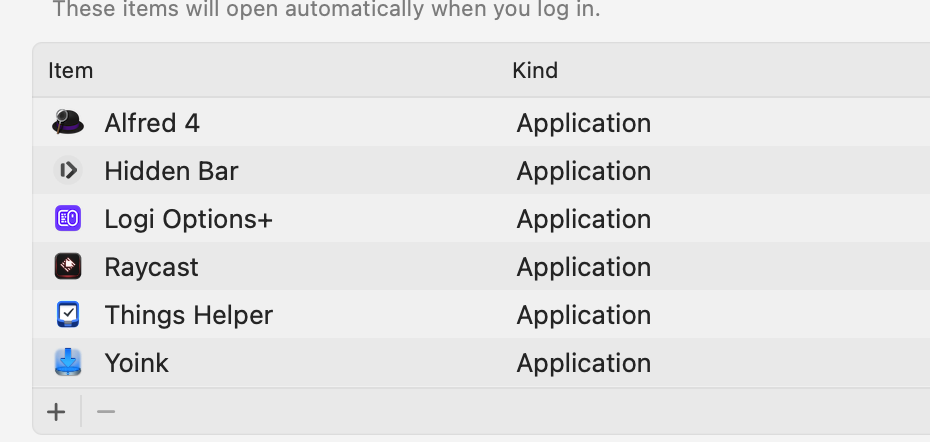Image resolution: width=930 pixels, height=442 pixels.
Task: Select the Raycast entry name
Action: click(151, 267)
